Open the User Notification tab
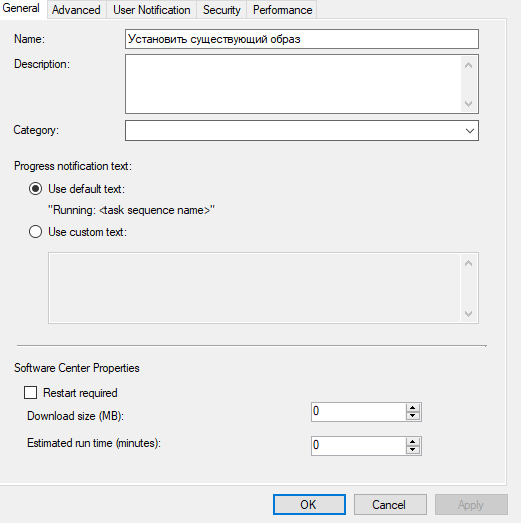Viewport: 521px width, 523px height. click(151, 10)
